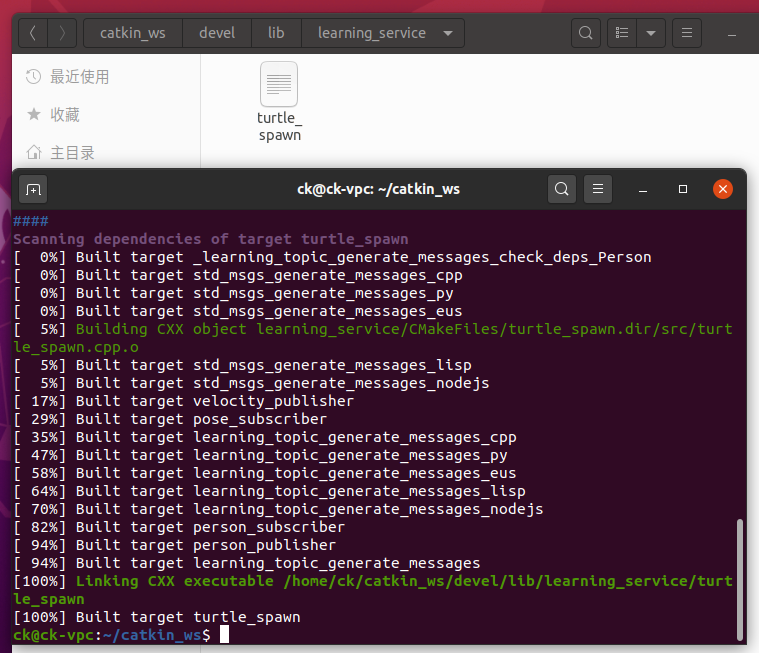Click 'Built target person_subscriber' line
The image size is (759, 653).
[179, 527]
